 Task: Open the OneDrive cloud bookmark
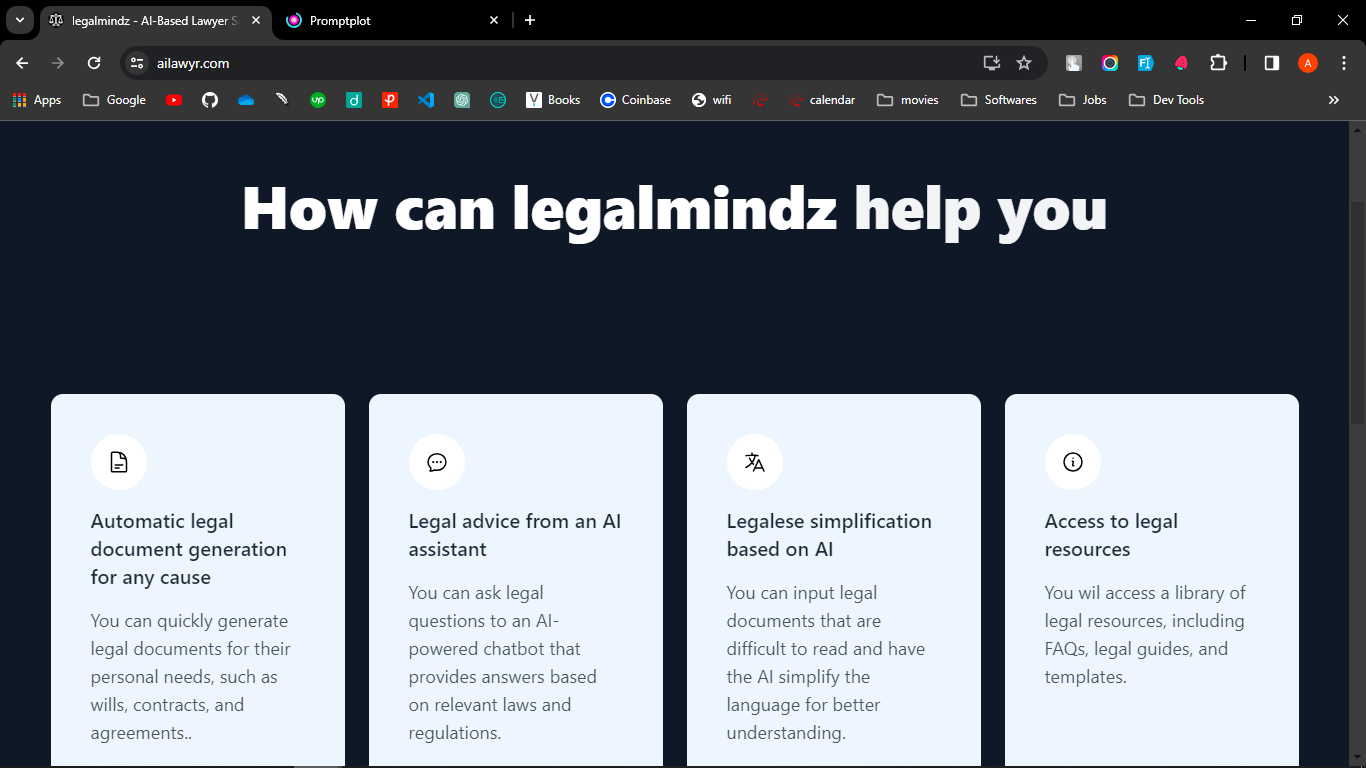(x=246, y=100)
